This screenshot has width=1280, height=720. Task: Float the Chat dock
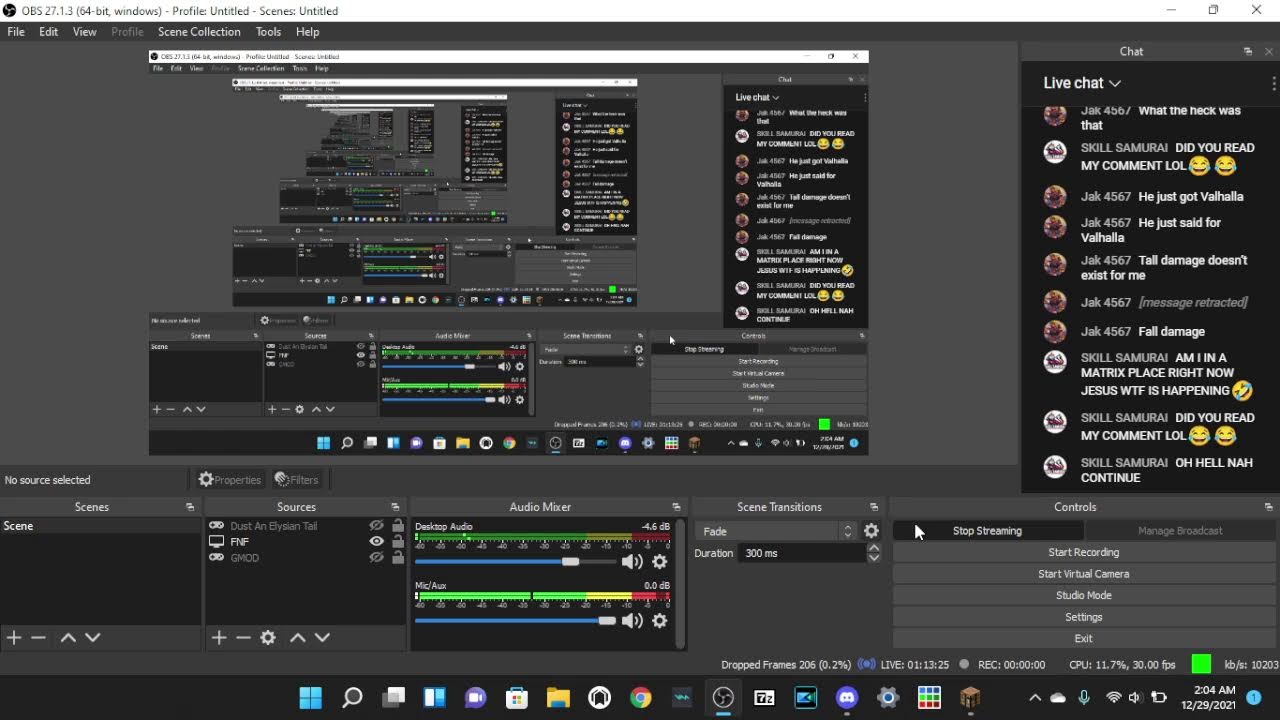pyautogui.click(x=1248, y=51)
